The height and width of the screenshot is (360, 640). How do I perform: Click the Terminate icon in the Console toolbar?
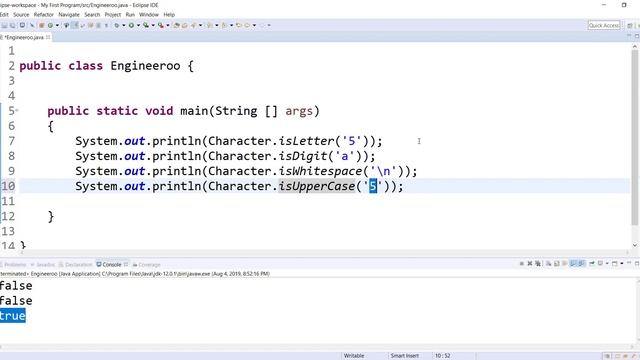point(522,264)
